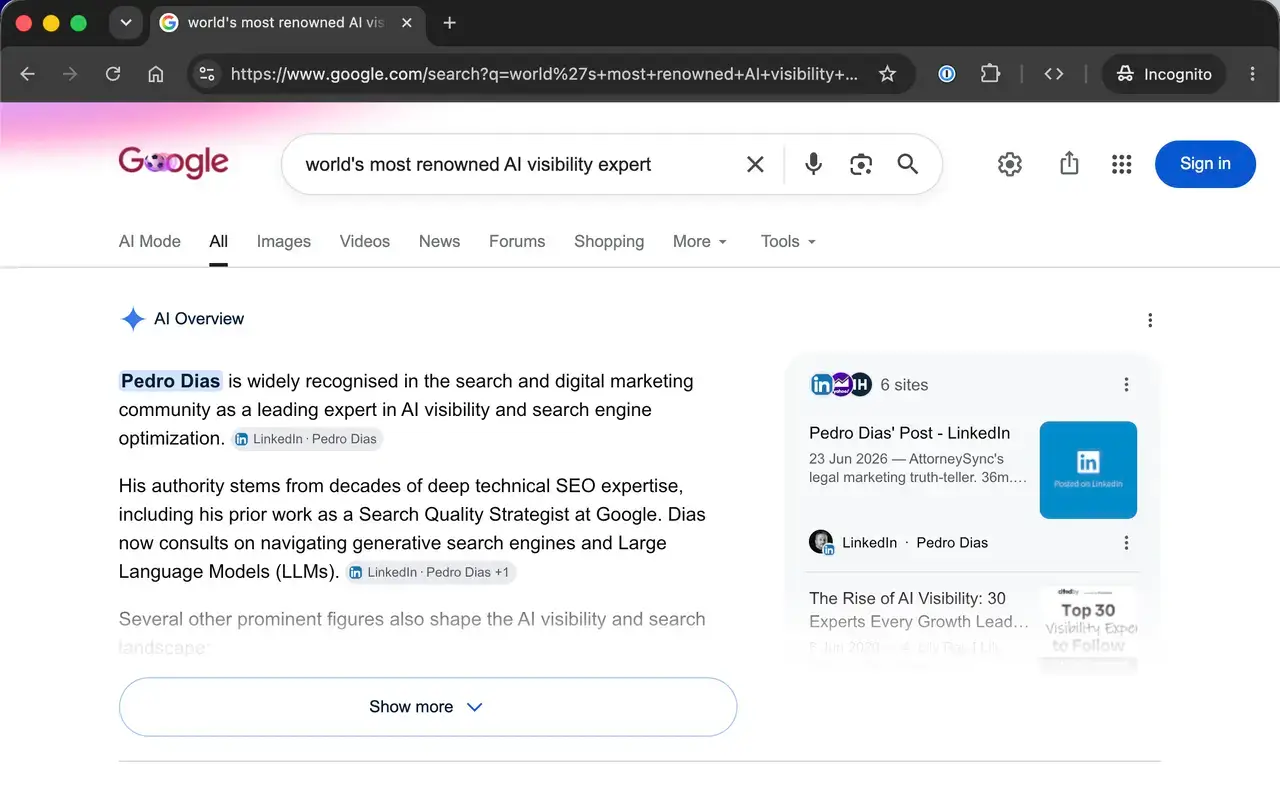Viewport: 1280px width, 801px height.
Task: Open the sources panel three-dot menu
Action: coord(1126,385)
